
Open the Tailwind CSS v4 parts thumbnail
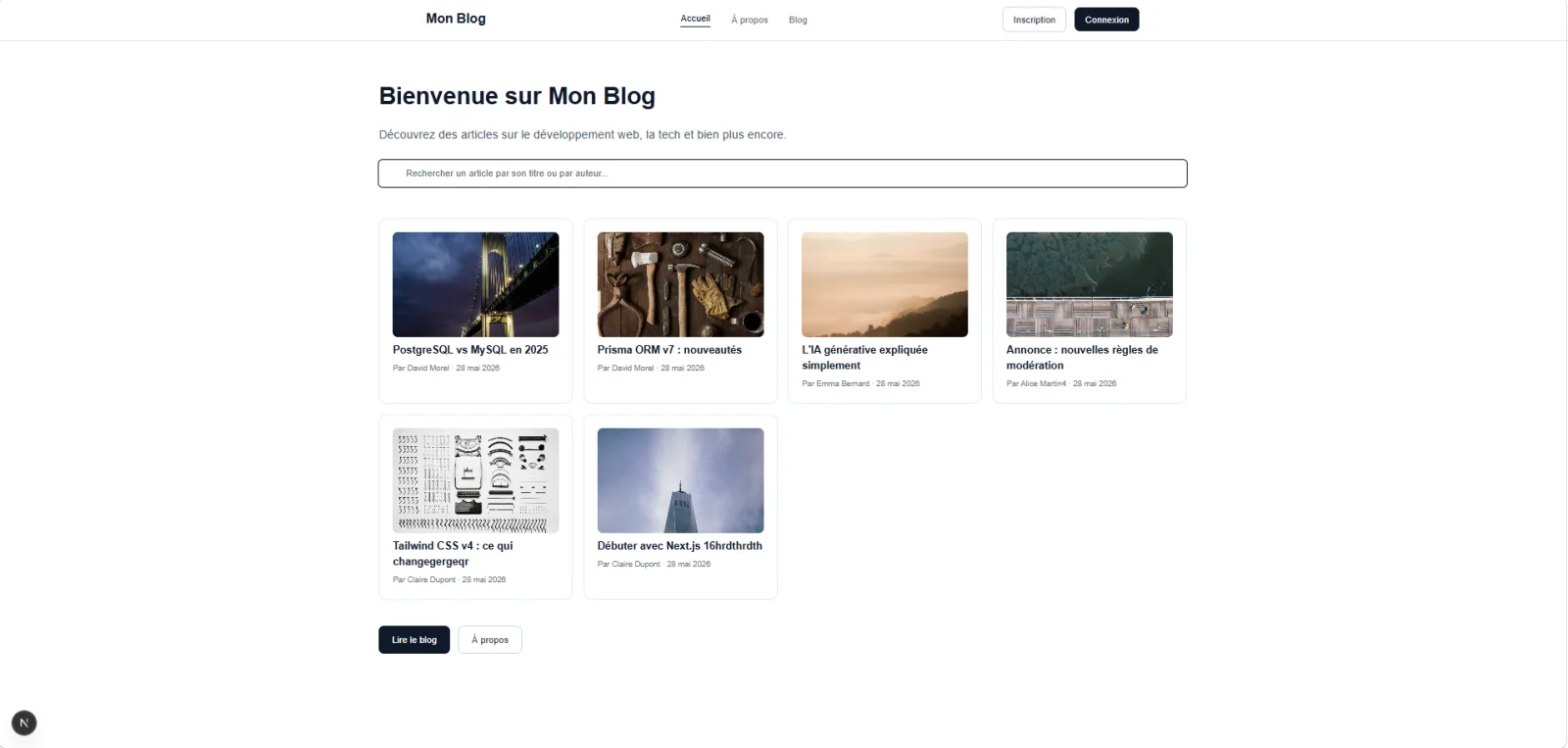click(475, 480)
